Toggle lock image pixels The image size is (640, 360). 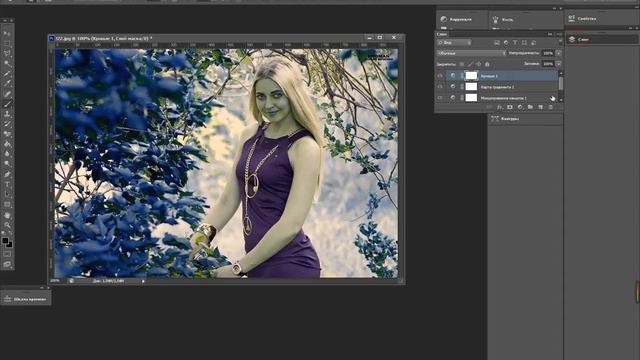click(x=470, y=64)
